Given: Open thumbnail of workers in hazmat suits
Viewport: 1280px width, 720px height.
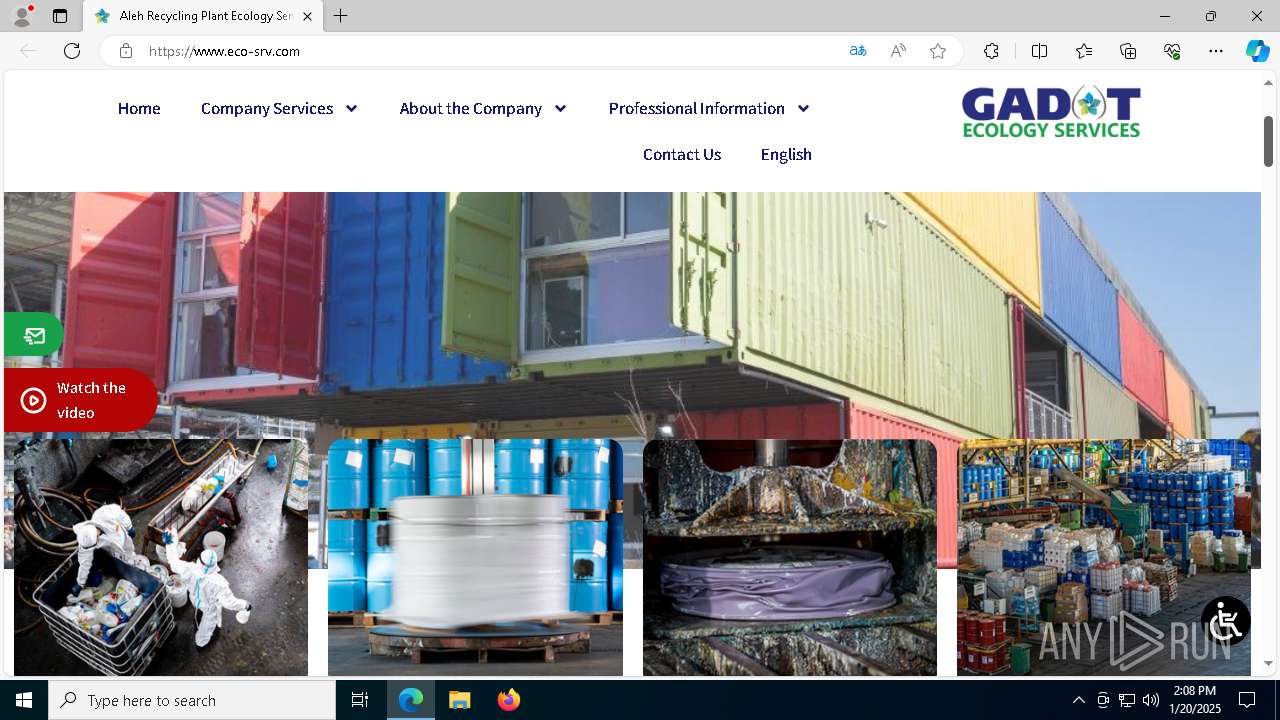Looking at the screenshot, I should (161, 558).
